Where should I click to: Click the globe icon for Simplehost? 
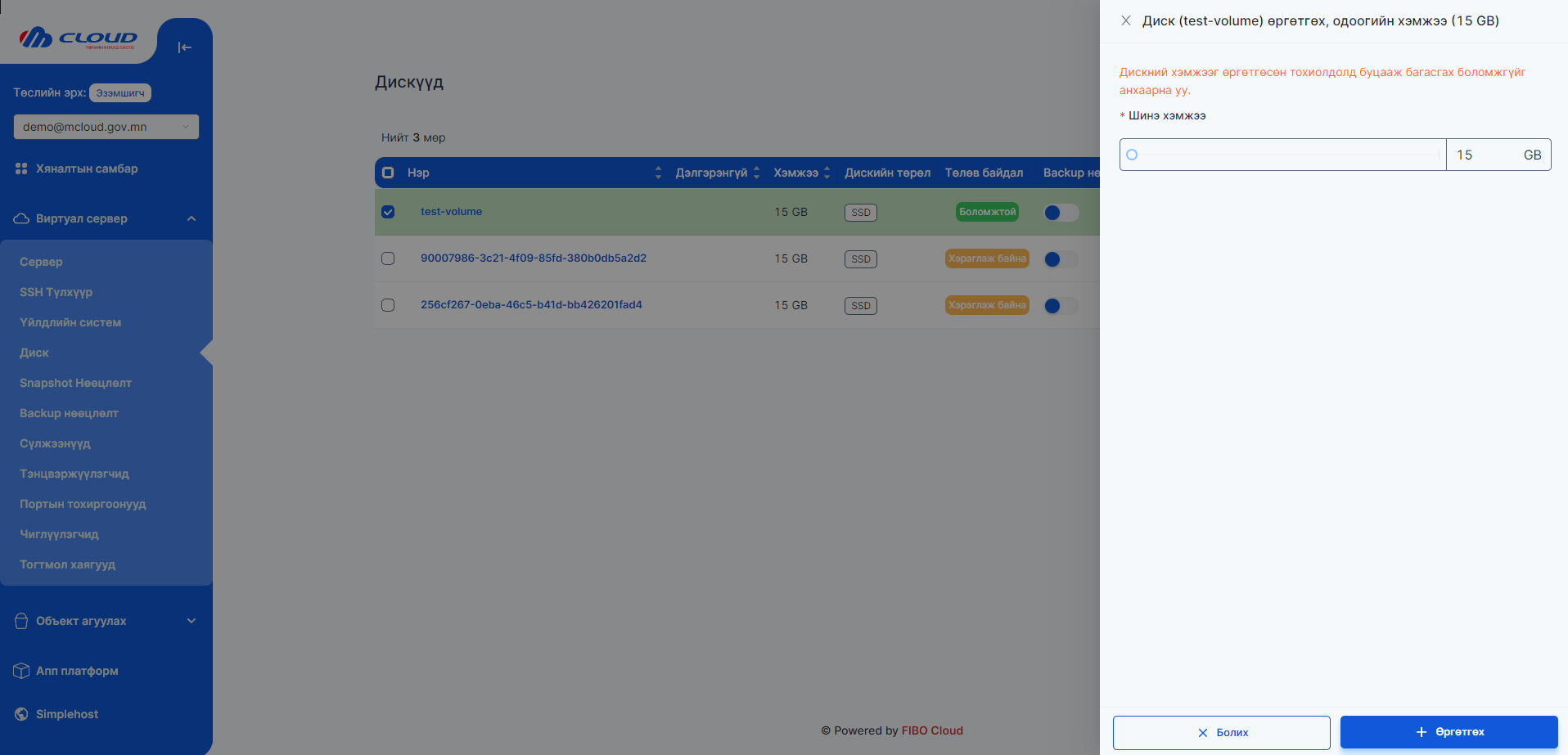pos(21,714)
